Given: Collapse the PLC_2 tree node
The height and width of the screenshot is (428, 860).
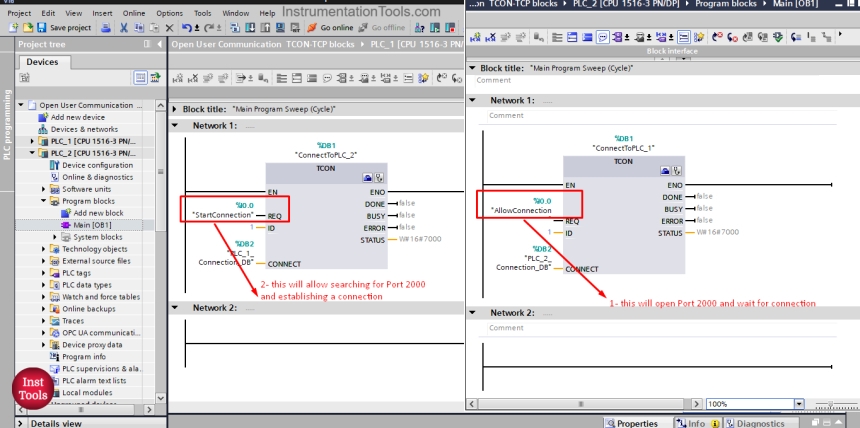Looking at the screenshot, I should click(x=32, y=154).
